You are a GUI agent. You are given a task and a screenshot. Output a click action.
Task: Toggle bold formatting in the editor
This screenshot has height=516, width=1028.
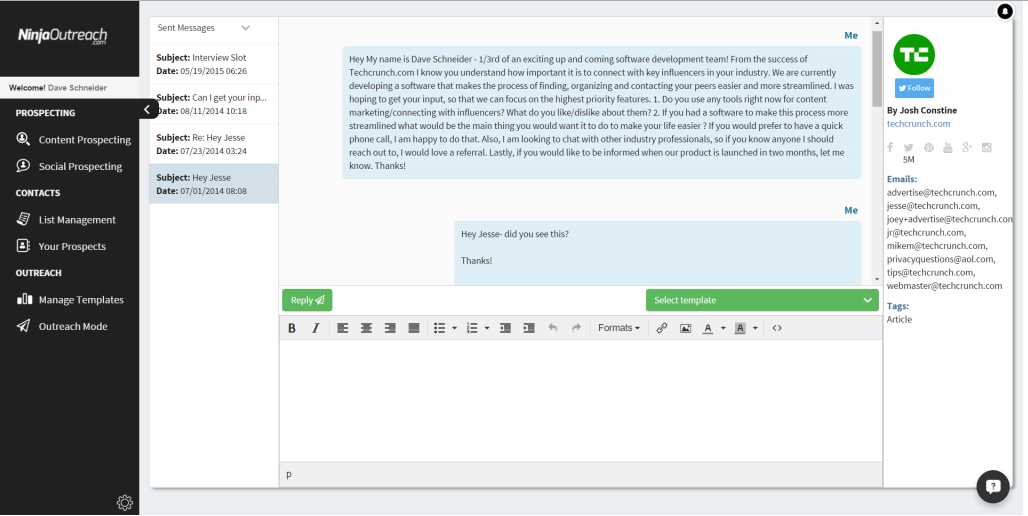pos(292,328)
